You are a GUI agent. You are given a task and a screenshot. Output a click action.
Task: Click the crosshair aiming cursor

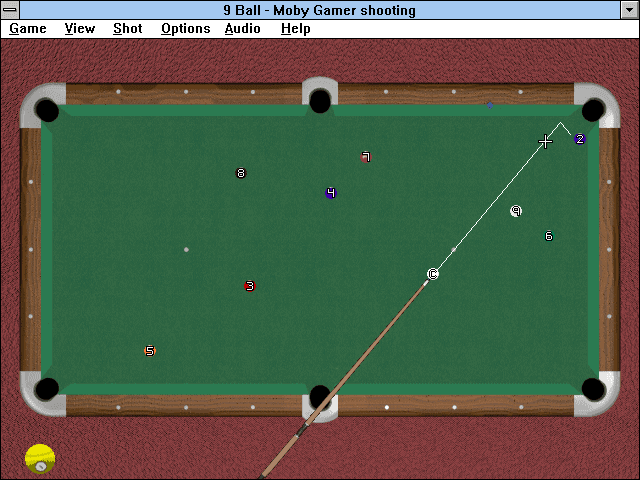(x=545, y=142)
